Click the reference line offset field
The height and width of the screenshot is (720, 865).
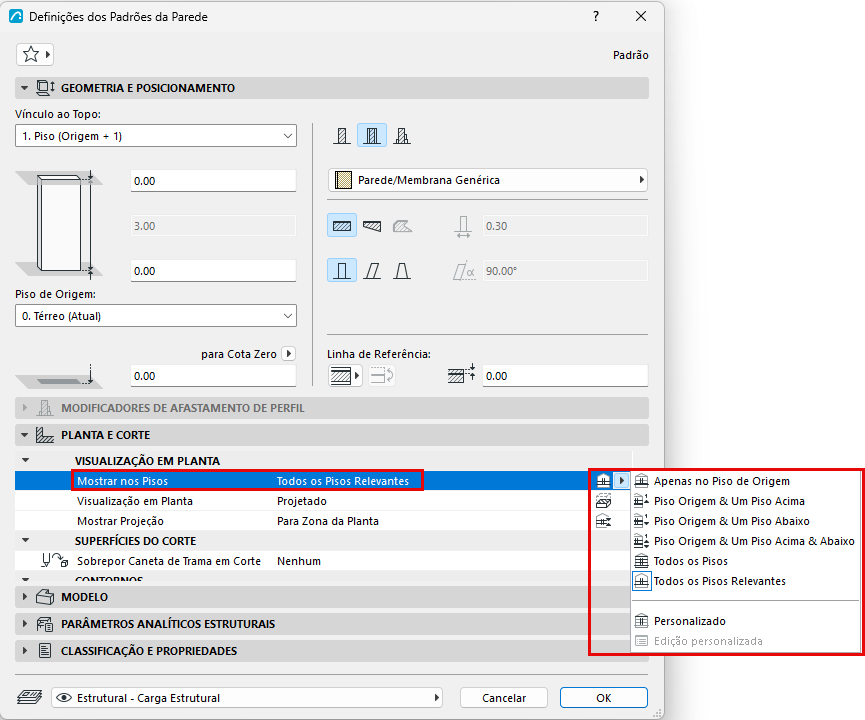point(565,376)
